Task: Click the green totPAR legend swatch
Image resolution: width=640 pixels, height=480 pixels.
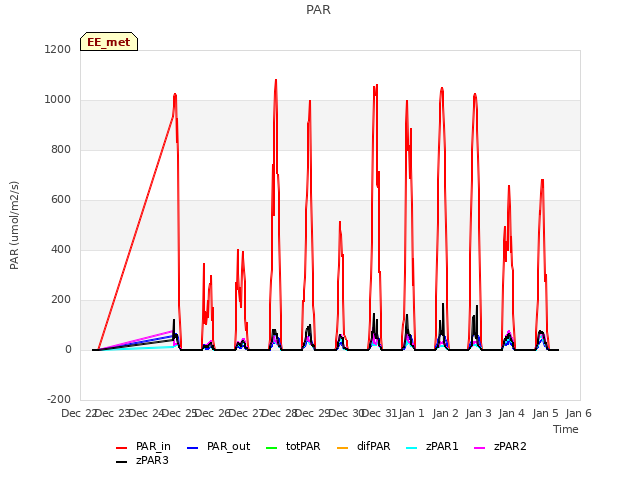Action: [271, 448]
